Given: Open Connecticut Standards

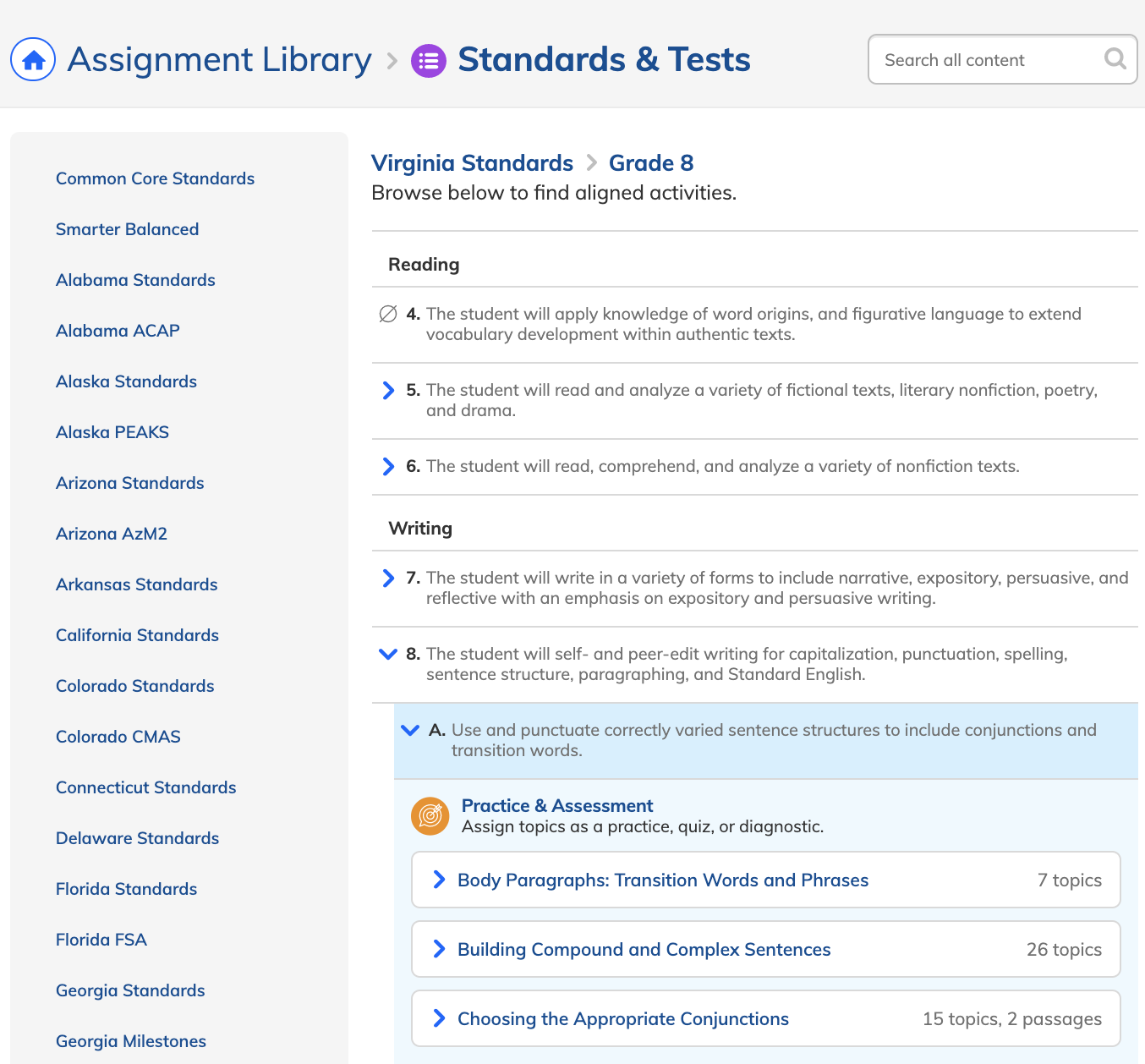Looking at the screenshot, I should tap(145, 787).
